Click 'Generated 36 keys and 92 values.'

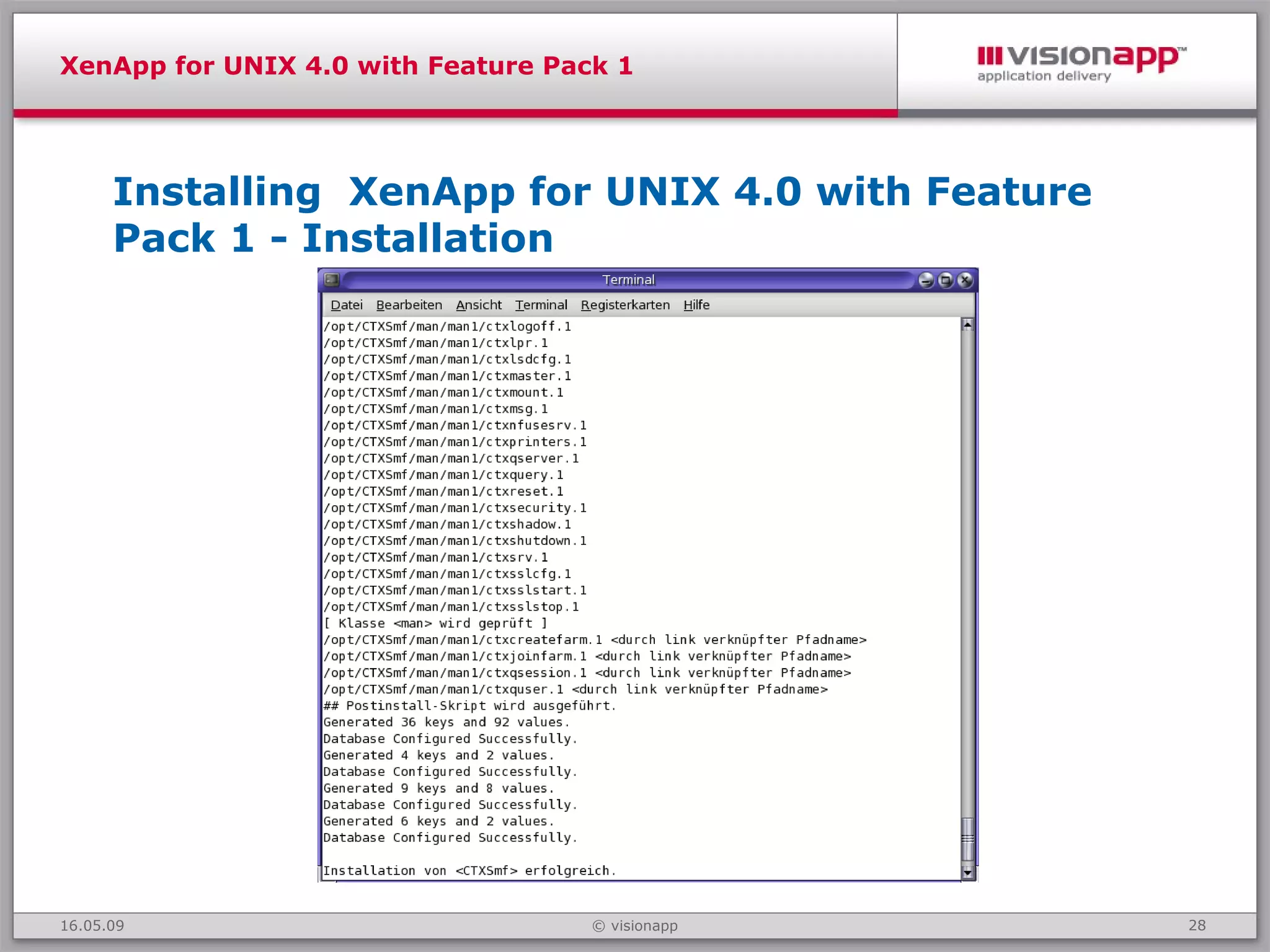446,722
